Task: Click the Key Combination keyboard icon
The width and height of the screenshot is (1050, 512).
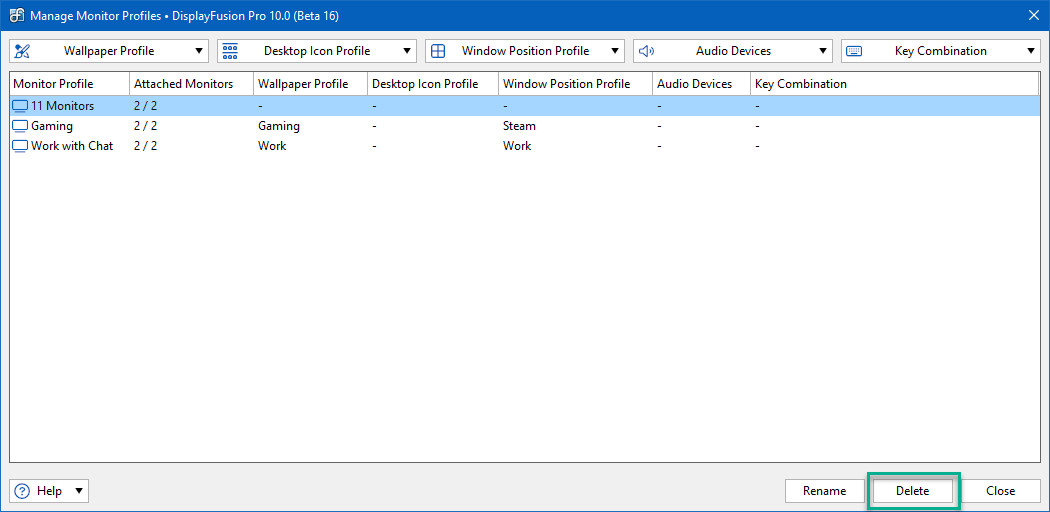Action: coord(854,51)
